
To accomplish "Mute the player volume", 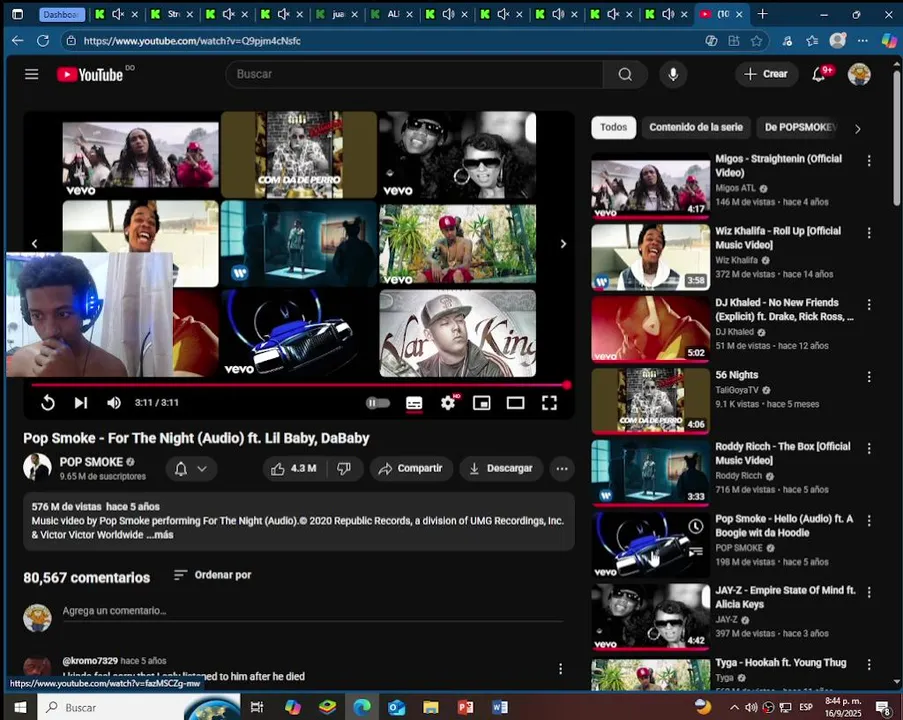I will pos(113,403).
